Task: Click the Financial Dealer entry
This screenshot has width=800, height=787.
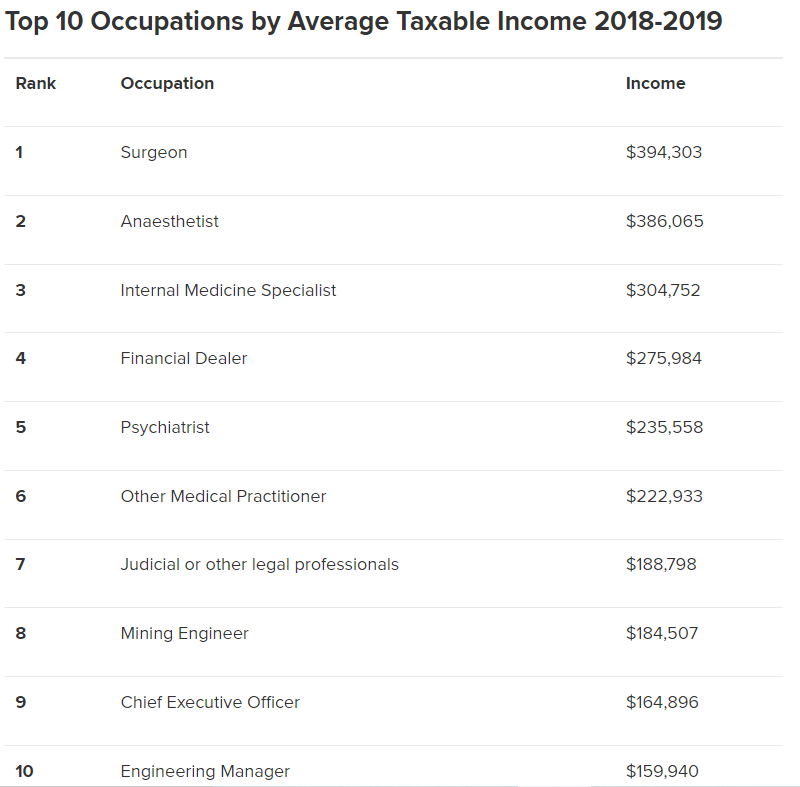Action: coord(184,358)
